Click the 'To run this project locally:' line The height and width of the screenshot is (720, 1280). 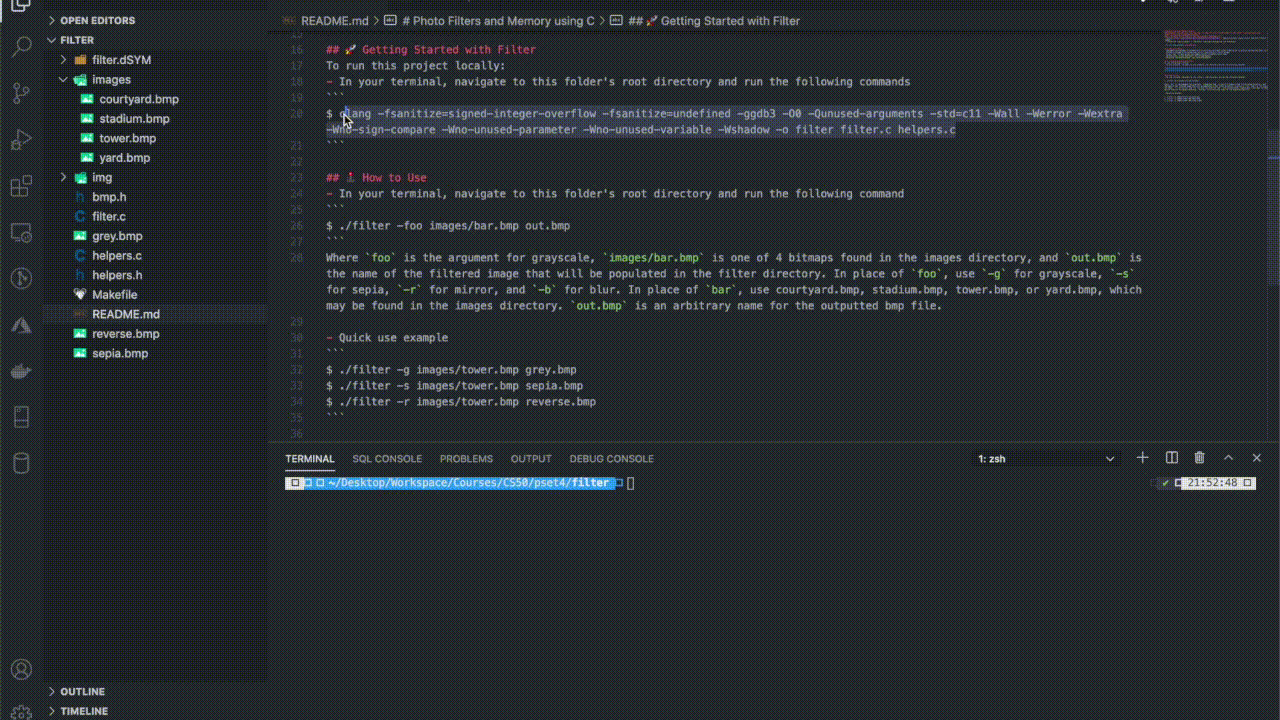pyautogui.click(x=416, y=66)
